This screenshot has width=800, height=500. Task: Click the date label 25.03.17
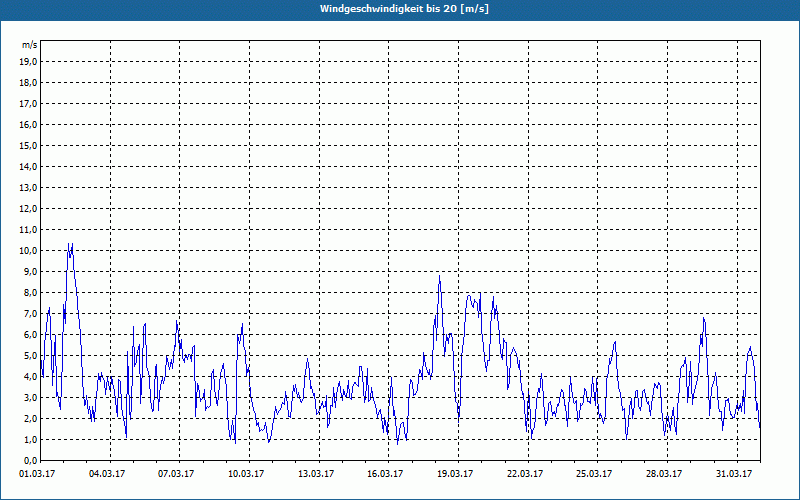click(x=594, y=474)
